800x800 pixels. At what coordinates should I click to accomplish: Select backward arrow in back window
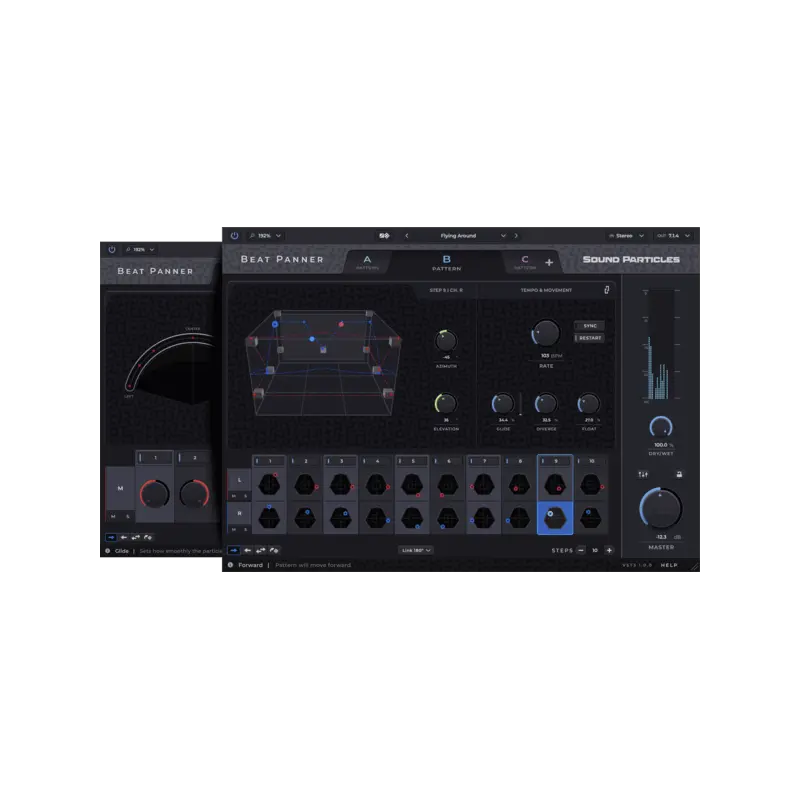click(x=123, y=537)
